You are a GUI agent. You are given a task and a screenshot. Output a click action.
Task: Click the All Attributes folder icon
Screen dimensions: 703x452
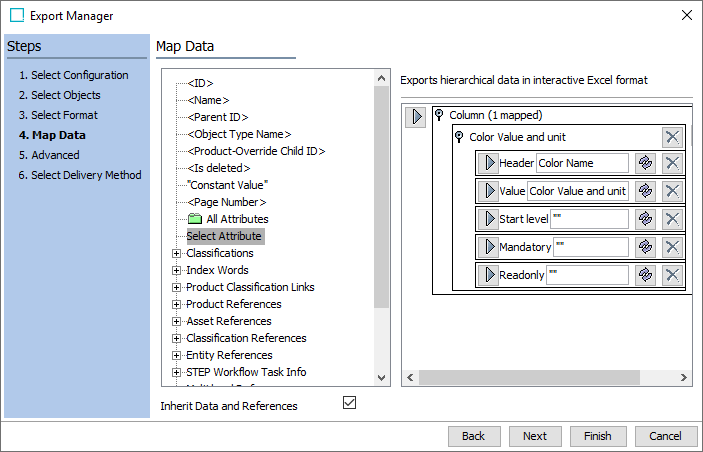point(195,219)
